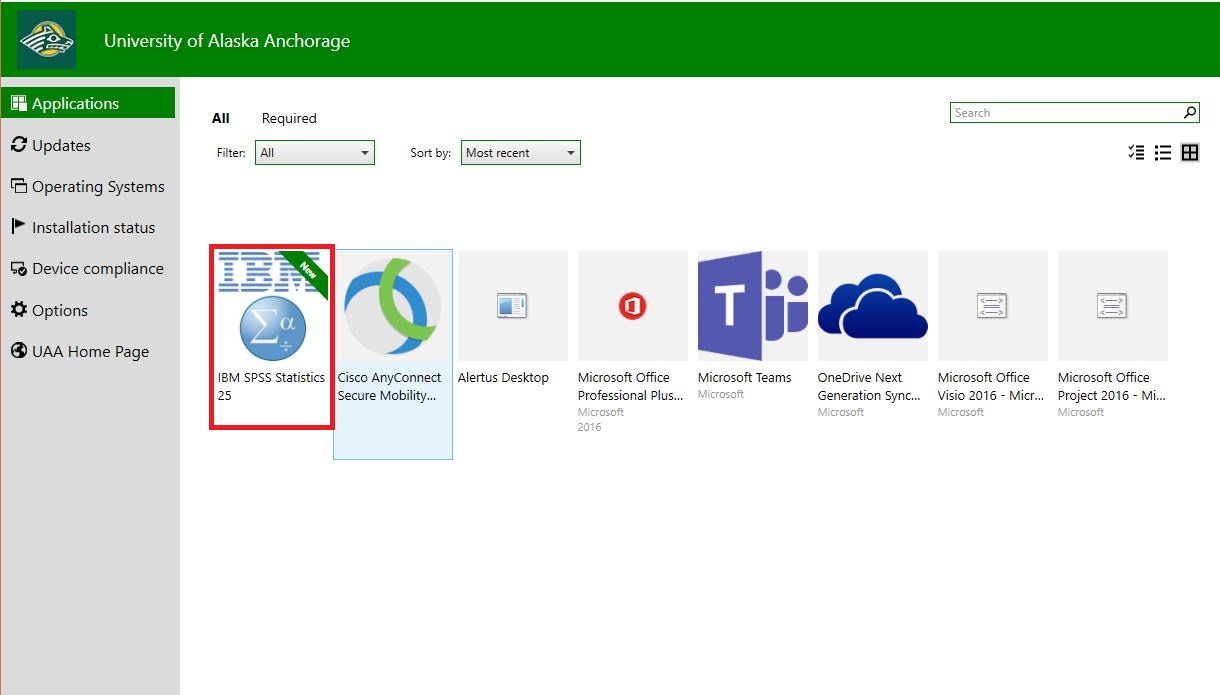Go to Updates in the sidebar
This screenshot has width=1220, height=695.
click(x=61, y=145)
